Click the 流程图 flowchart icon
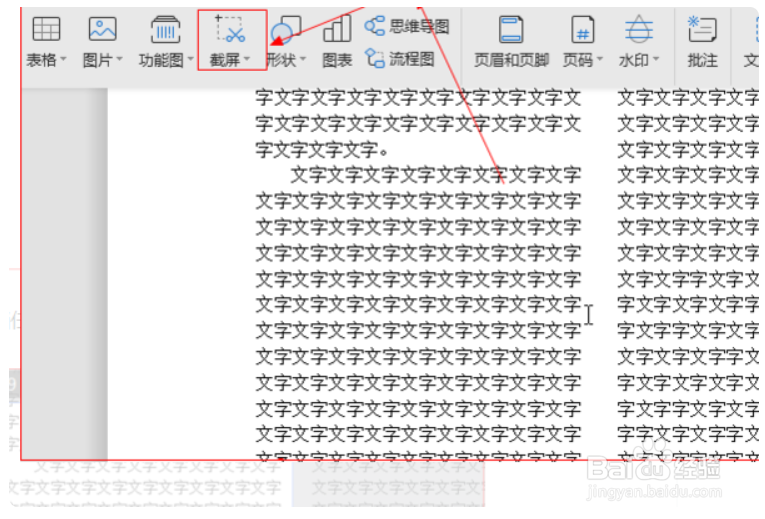 (375, 59)
